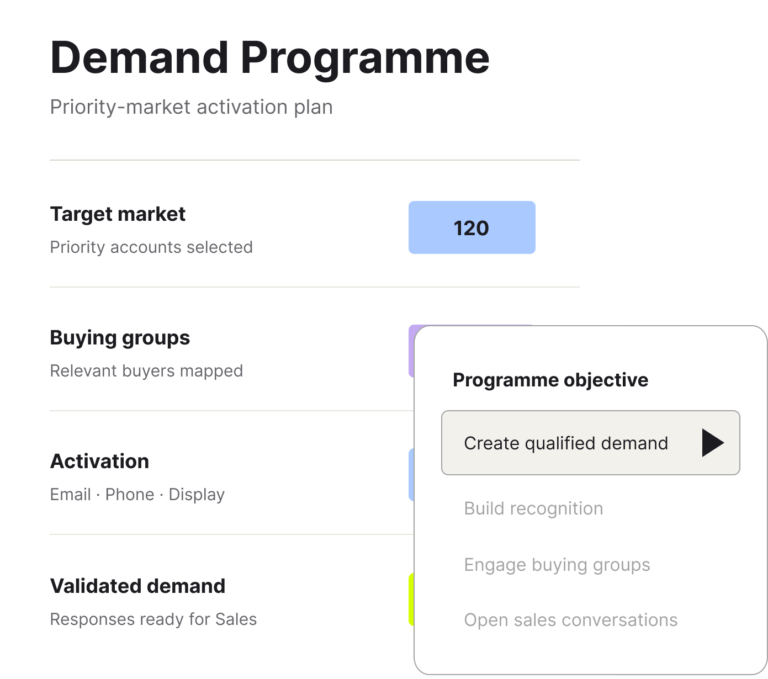Click the lime Validated demand badge
768x679 pixels.
[x=411, y=599]
